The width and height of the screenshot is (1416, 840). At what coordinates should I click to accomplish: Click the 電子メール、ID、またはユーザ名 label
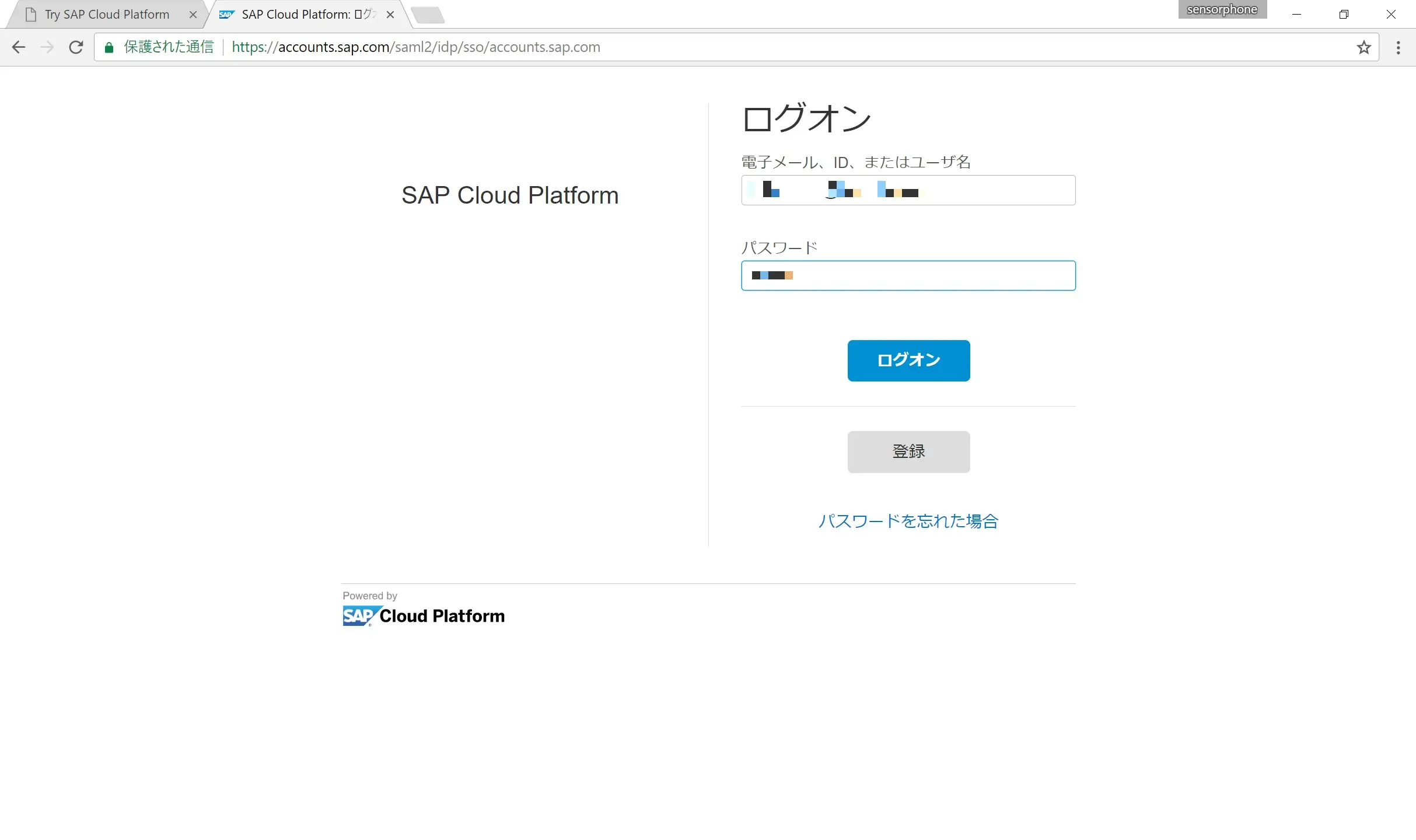[x=856, y=162]
